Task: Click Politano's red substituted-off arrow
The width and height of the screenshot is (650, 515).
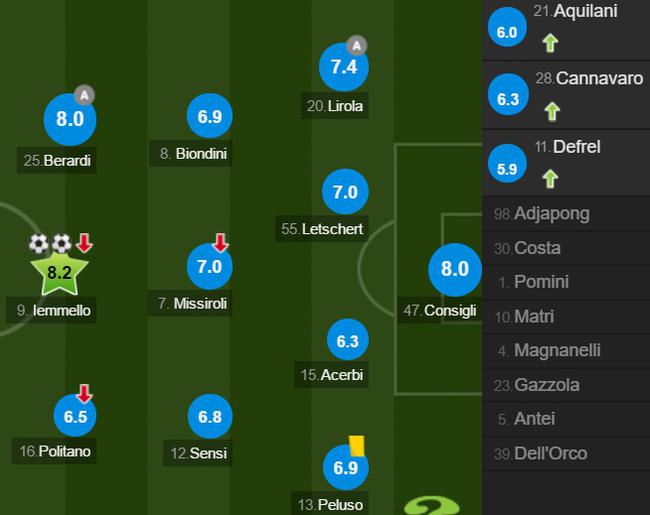Action: coord(85,394)
